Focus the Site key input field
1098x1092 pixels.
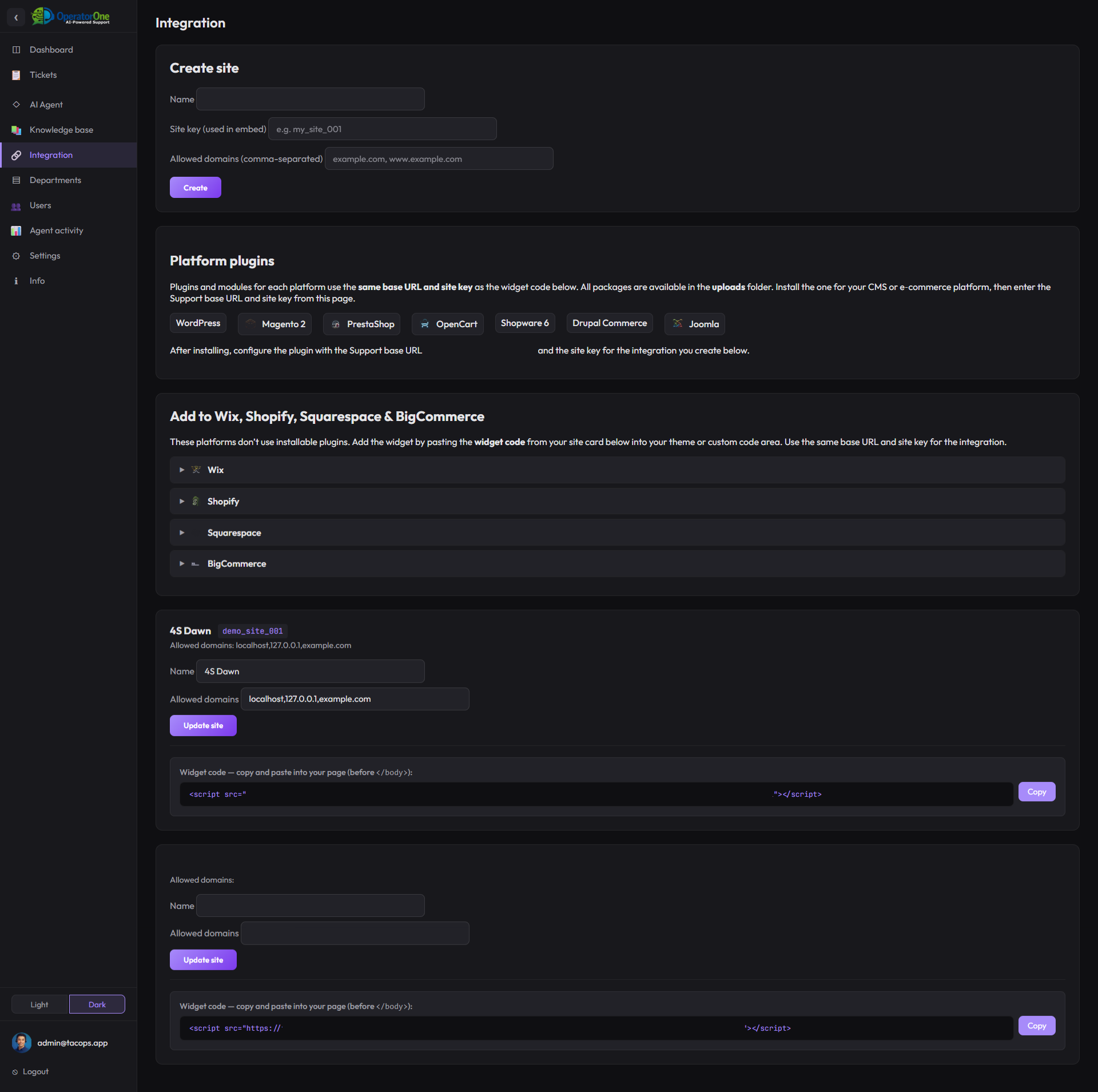pos(383,129)
